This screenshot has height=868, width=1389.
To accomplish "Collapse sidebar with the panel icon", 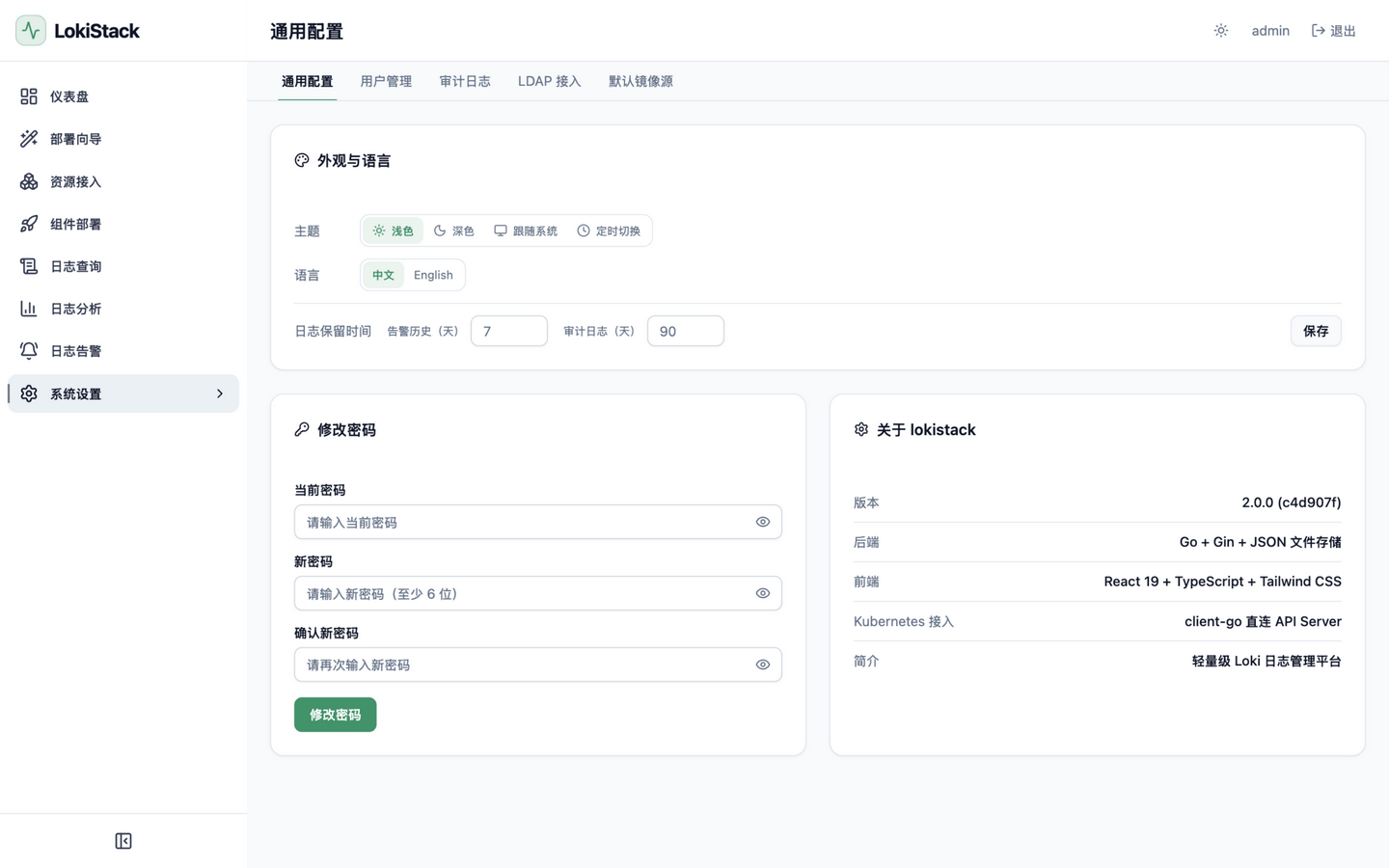I will tap(123, 841).
